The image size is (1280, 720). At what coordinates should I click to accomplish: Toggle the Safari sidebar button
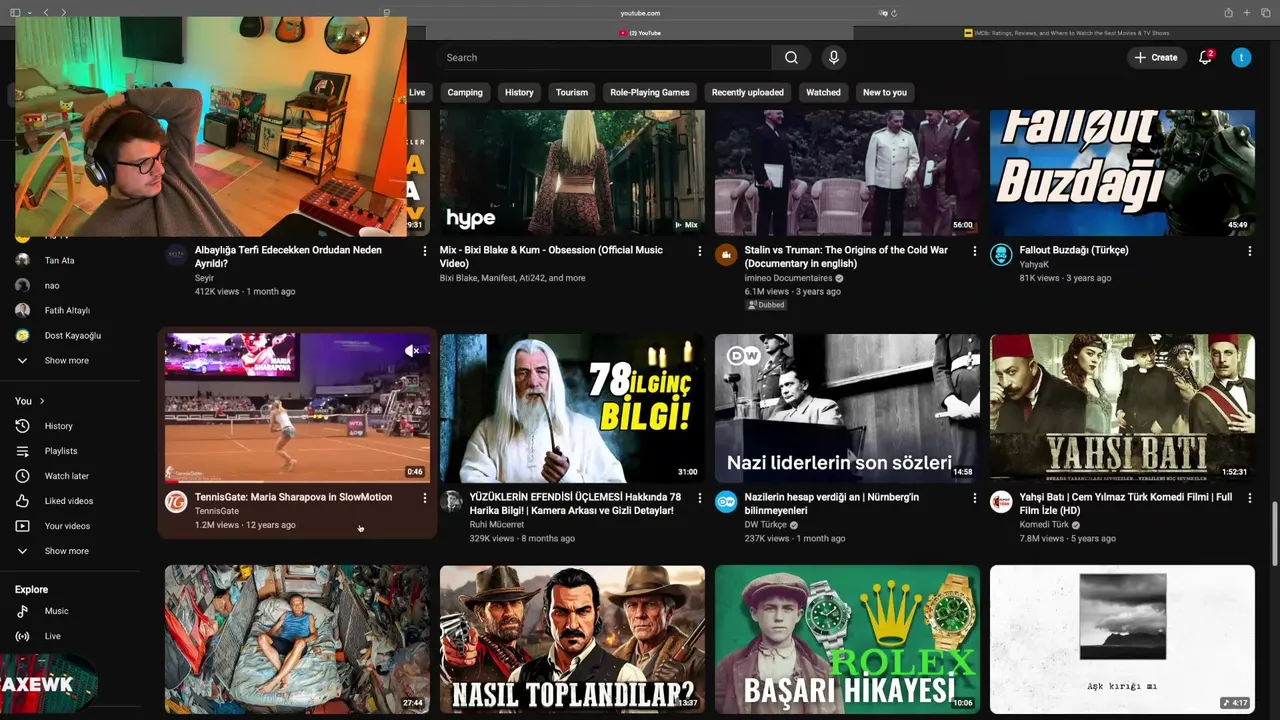click(x=15, y=13)
